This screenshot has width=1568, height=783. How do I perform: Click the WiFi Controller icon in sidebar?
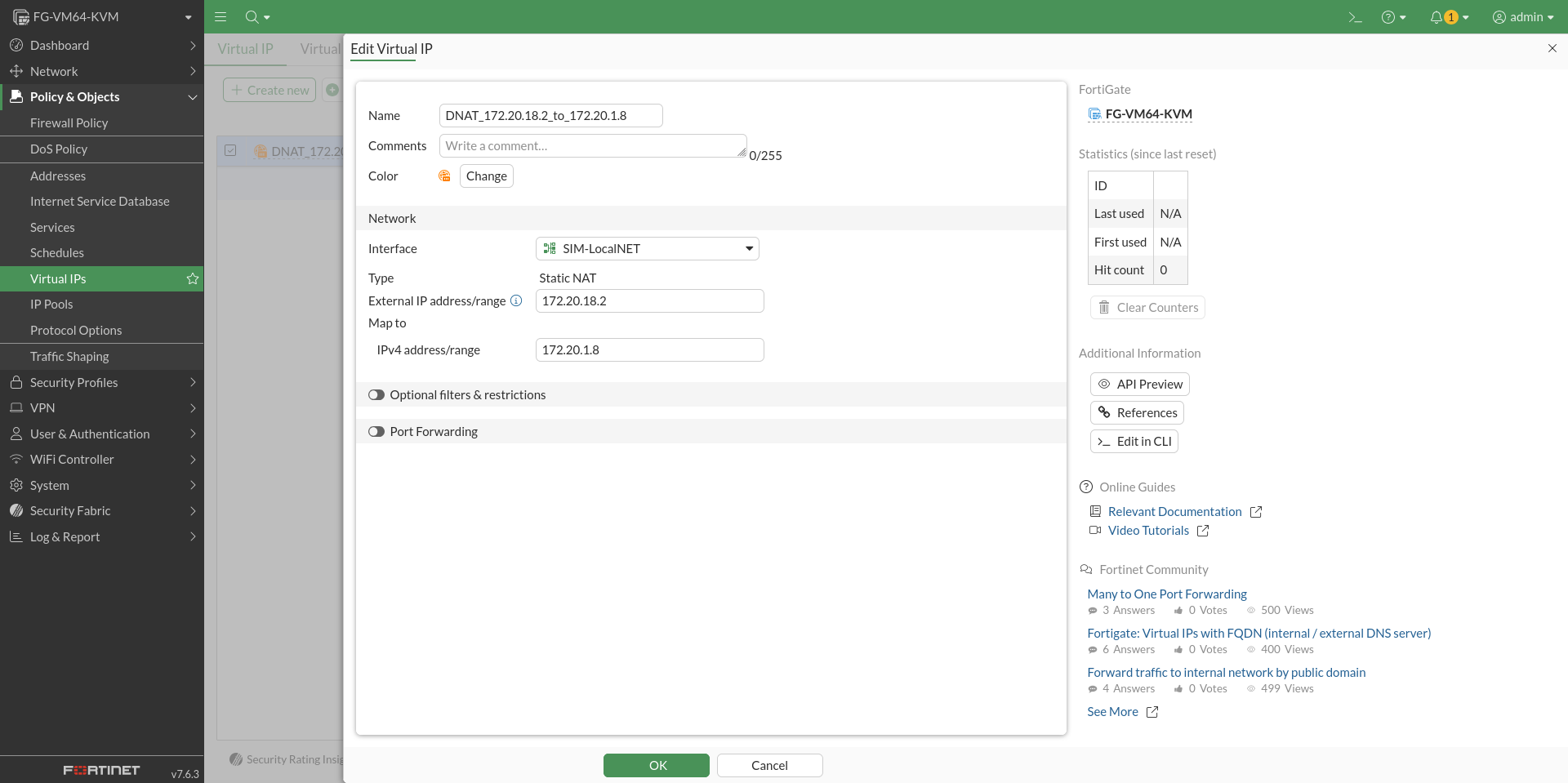pos(16,459)
